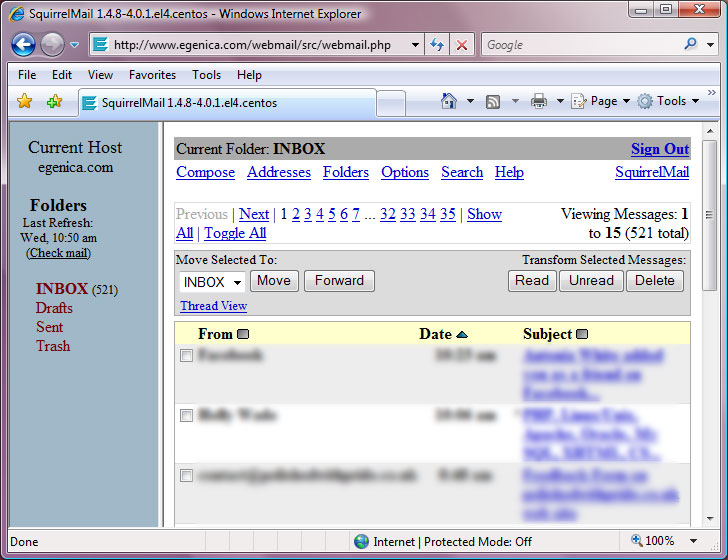Click the Compose link
728x560 pixels.
[x=205, y=172]
